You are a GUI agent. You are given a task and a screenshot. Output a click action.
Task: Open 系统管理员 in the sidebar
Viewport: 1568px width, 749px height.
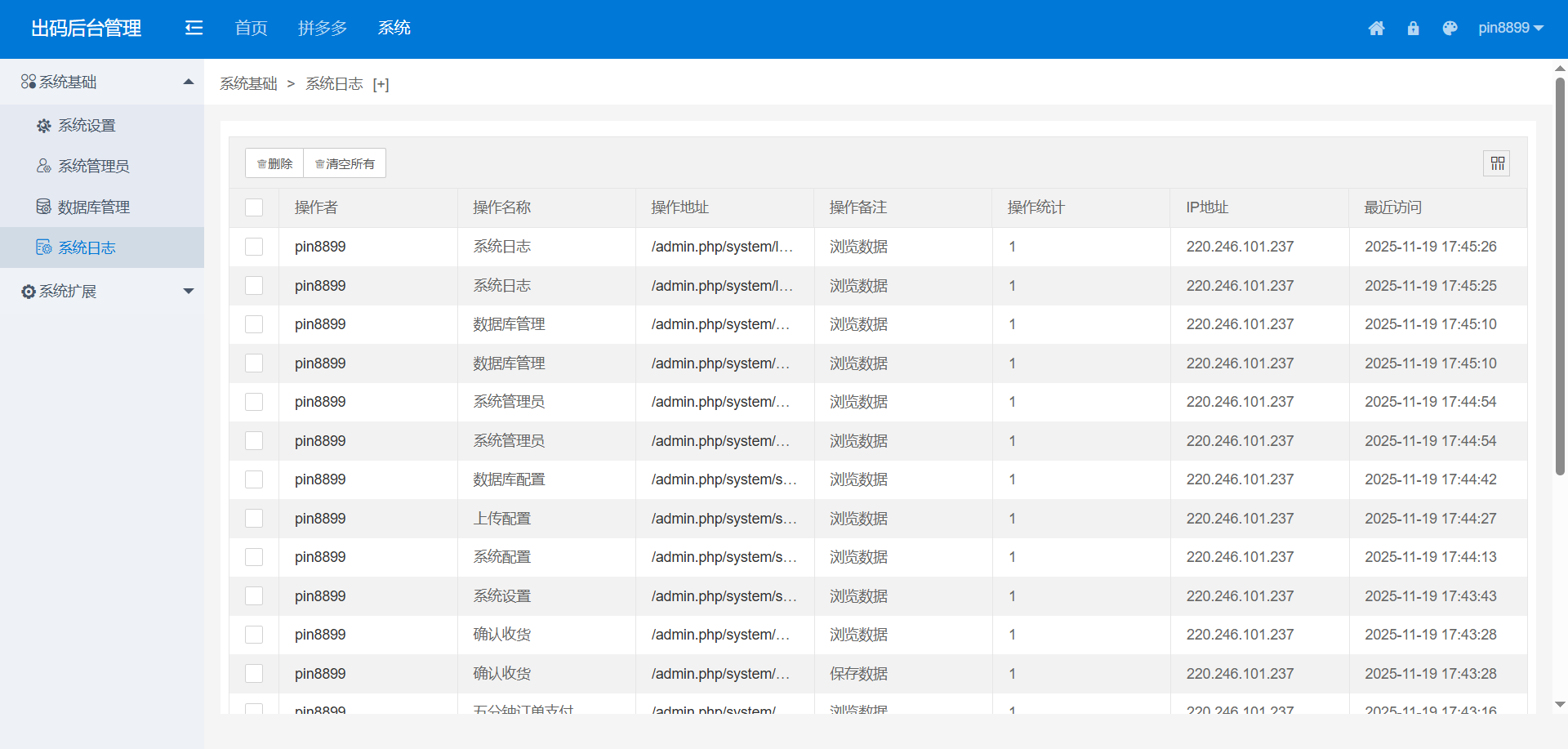tap(93, 166)
